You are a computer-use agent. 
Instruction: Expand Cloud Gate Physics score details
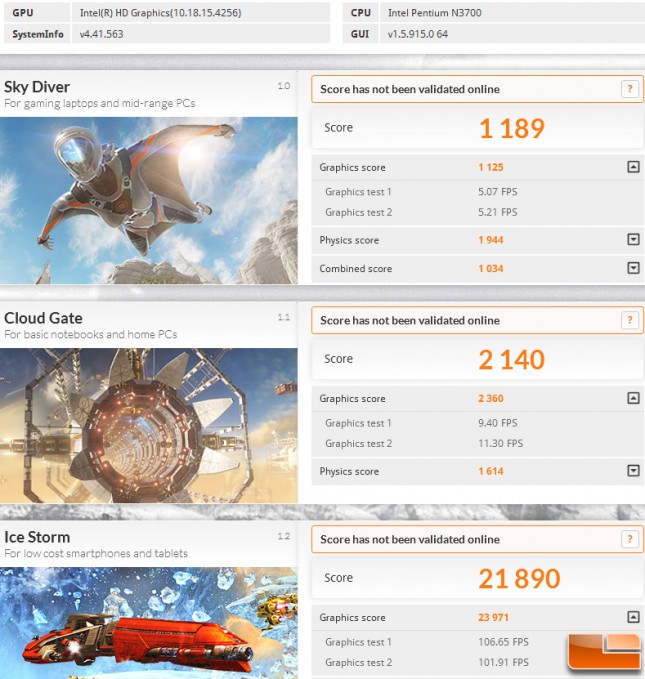tap(633, 470)
